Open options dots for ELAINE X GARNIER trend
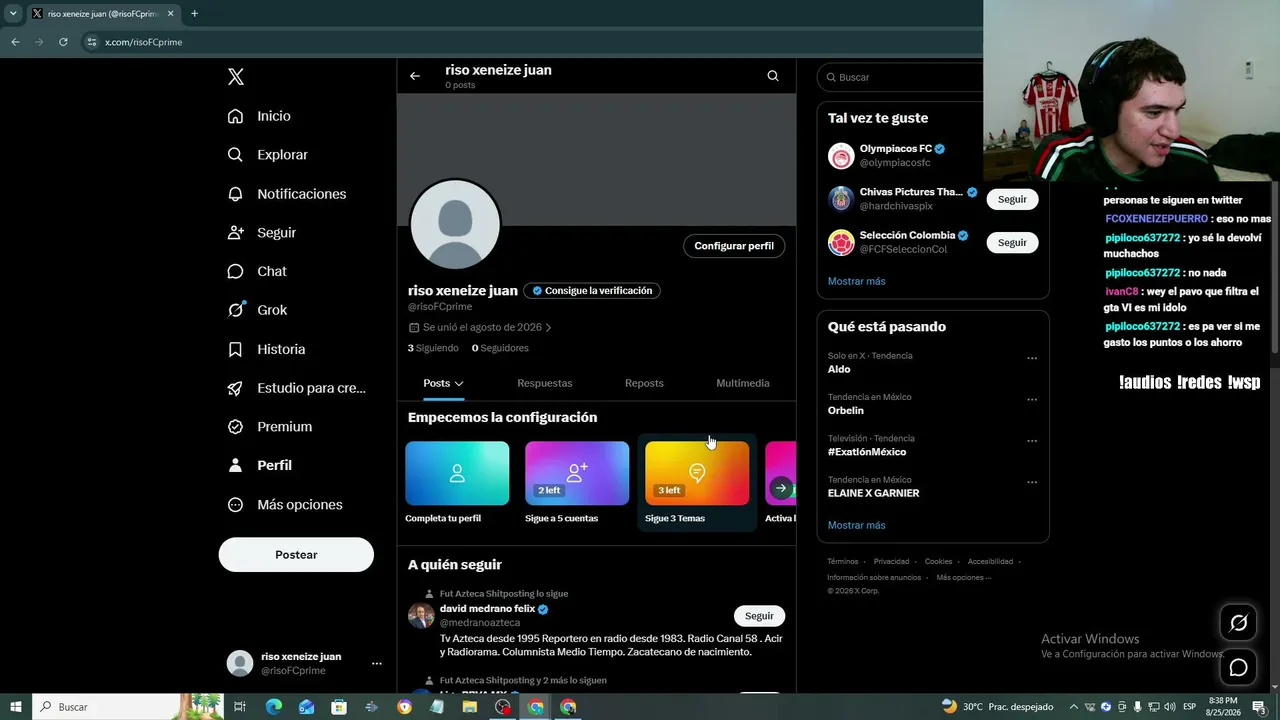 pyautogui.click(x=1032, y=482)
